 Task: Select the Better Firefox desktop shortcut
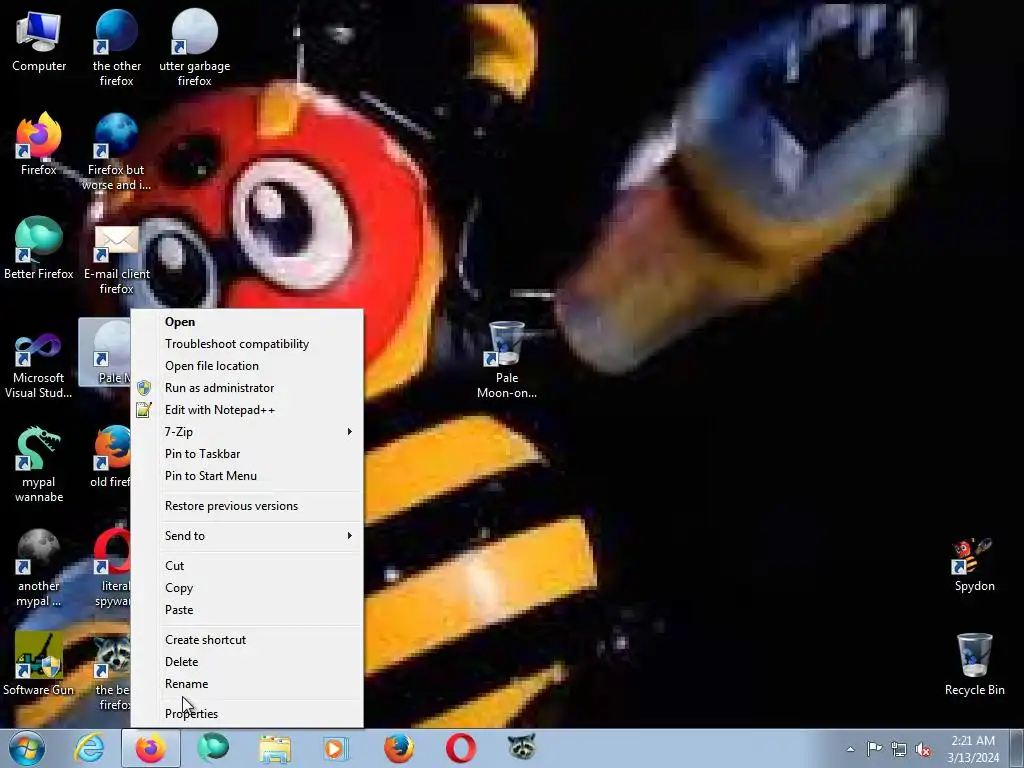pyautogui.click(x=39, y=249)
